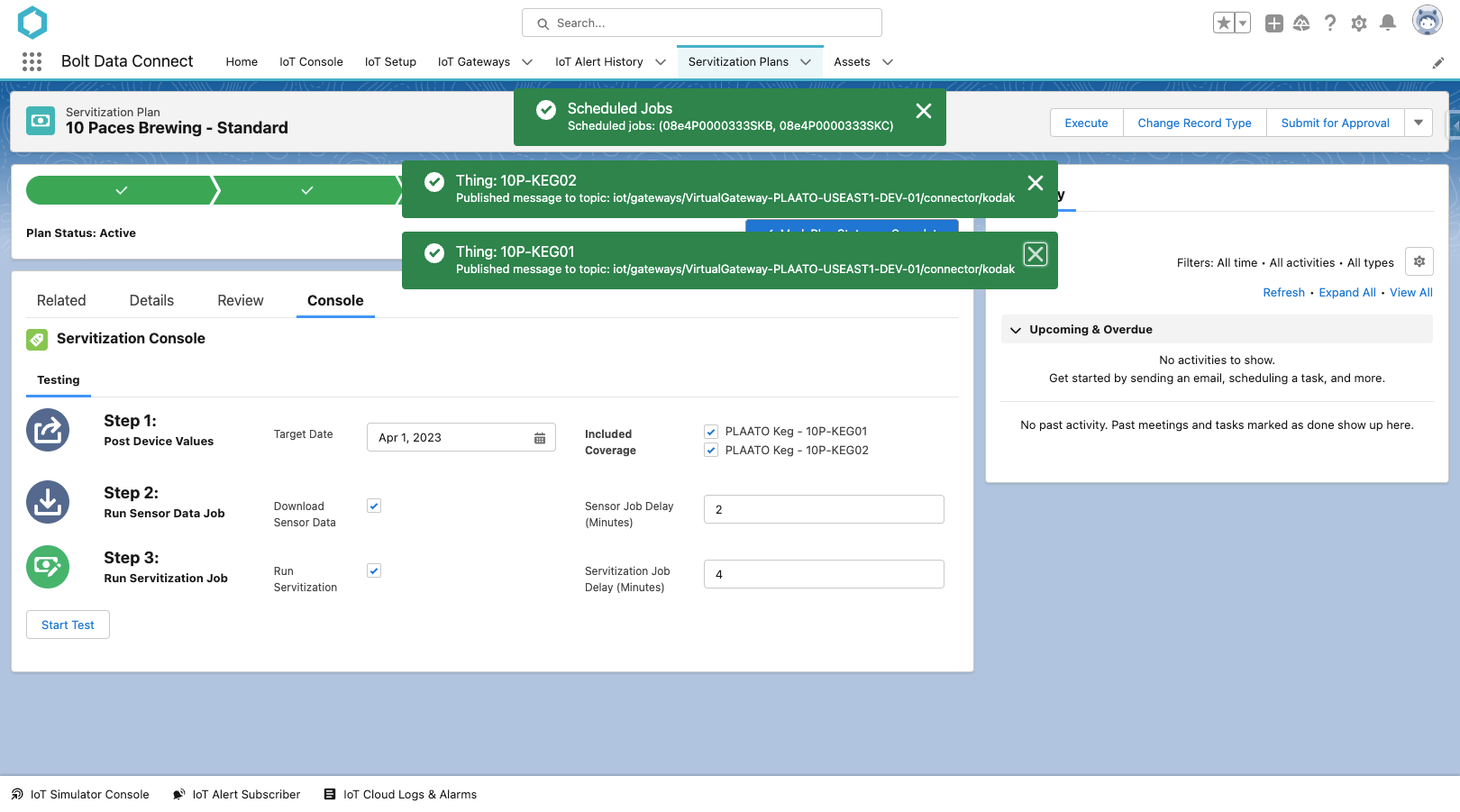Click the Refresh activity link
Screen dimensions: 1460x812
[1284, 293]
